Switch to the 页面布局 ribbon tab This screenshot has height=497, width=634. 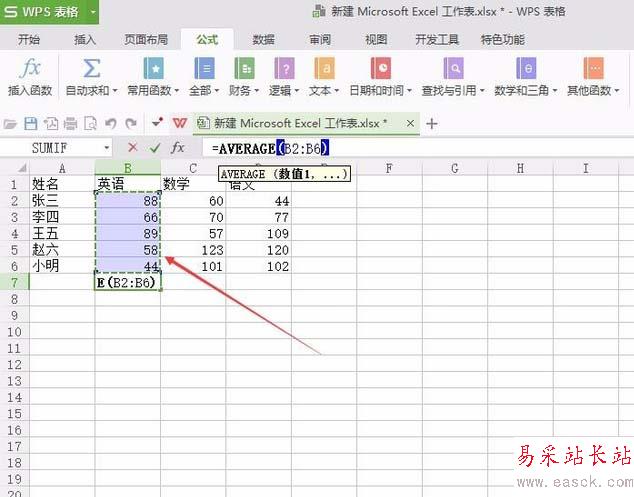pos(146,40)
